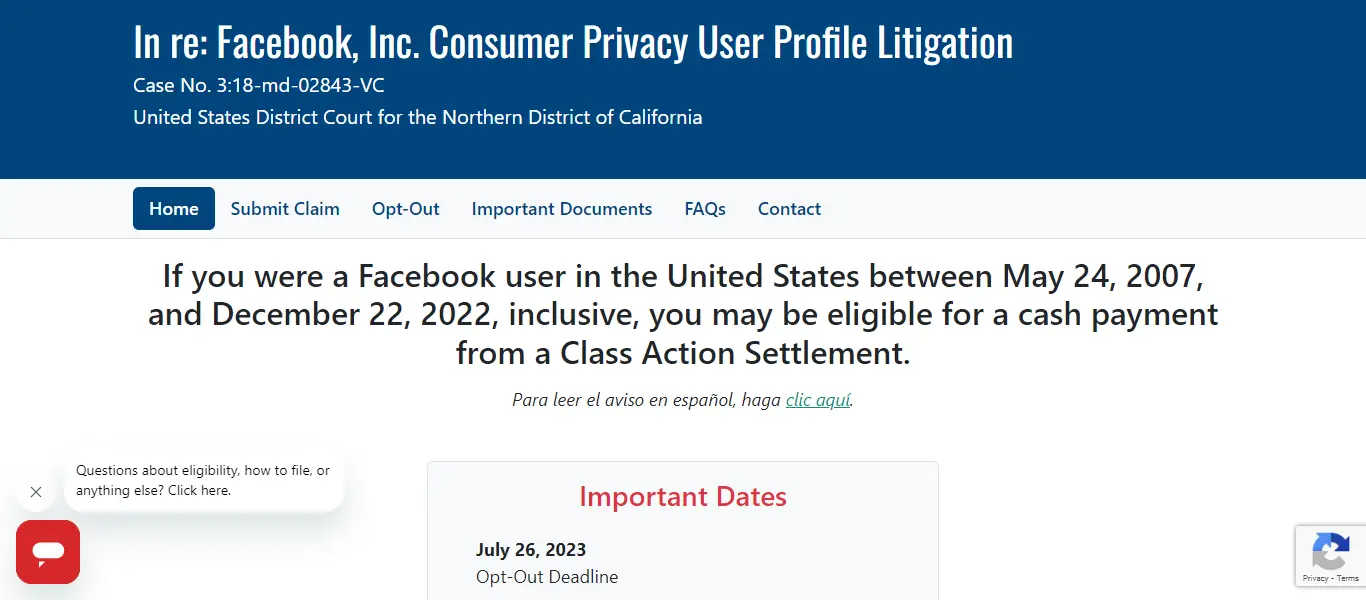The height and width of the screenshot is (600, 1366).
Task: Navigate to the Opt-Out section
Action: click(405, 208)
